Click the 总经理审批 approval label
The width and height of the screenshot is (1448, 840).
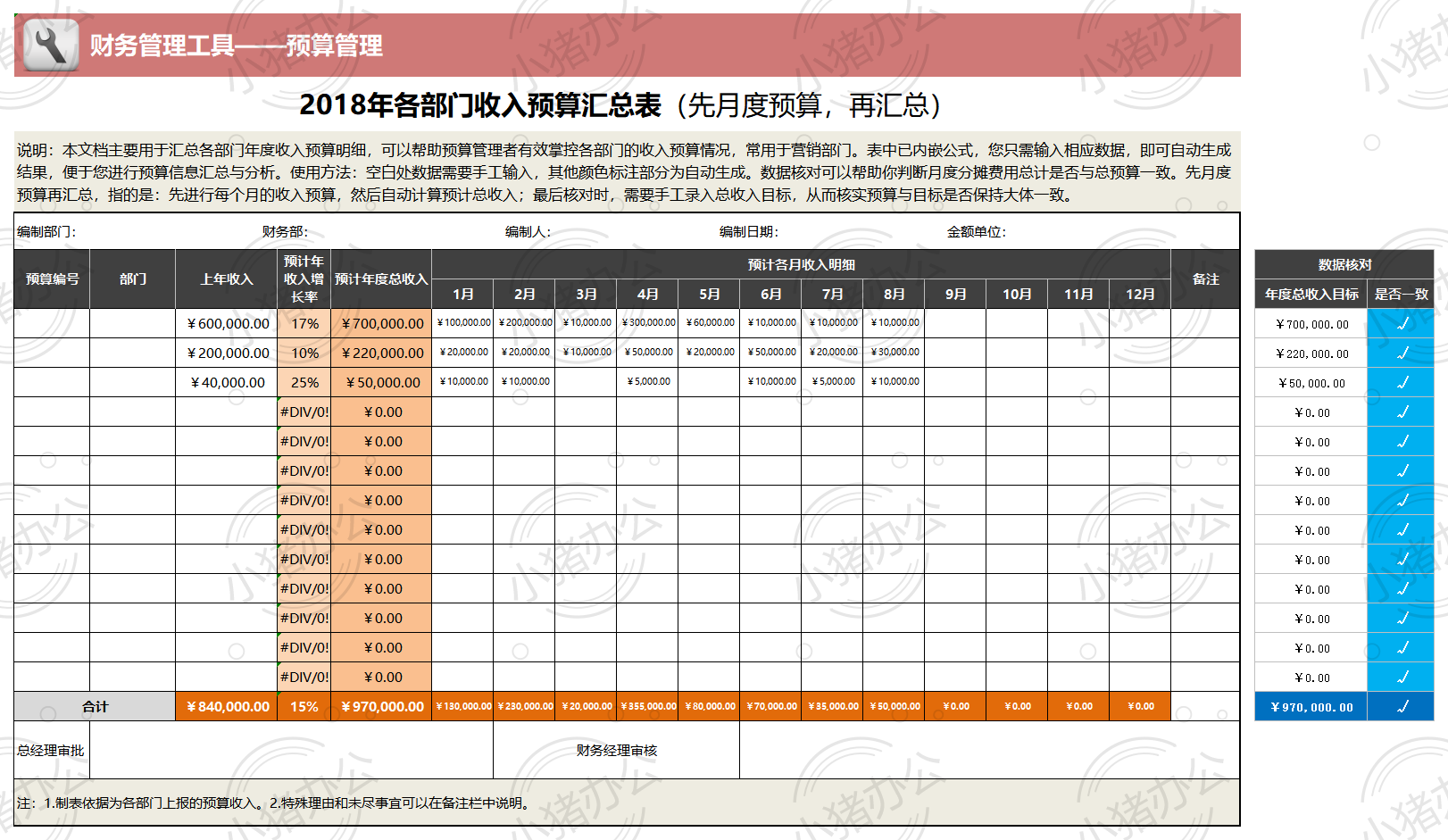51,751
